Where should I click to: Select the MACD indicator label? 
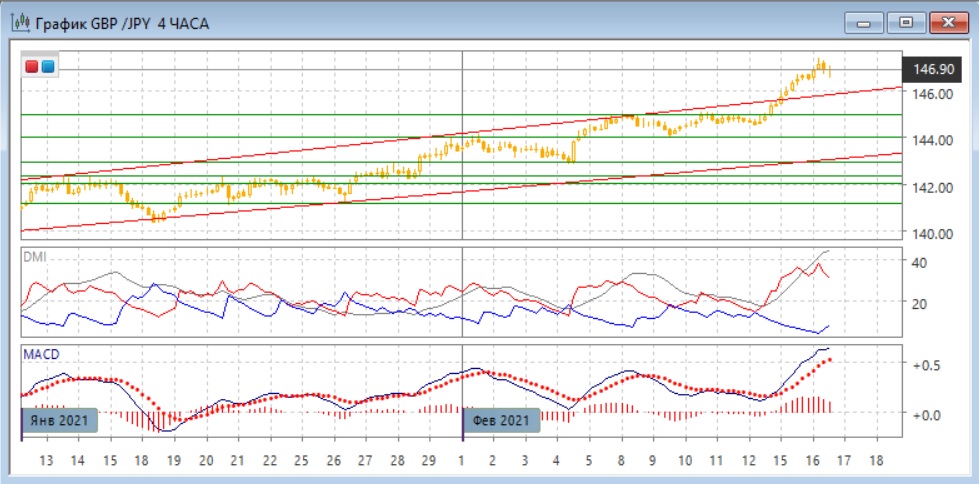click(41, 354)
